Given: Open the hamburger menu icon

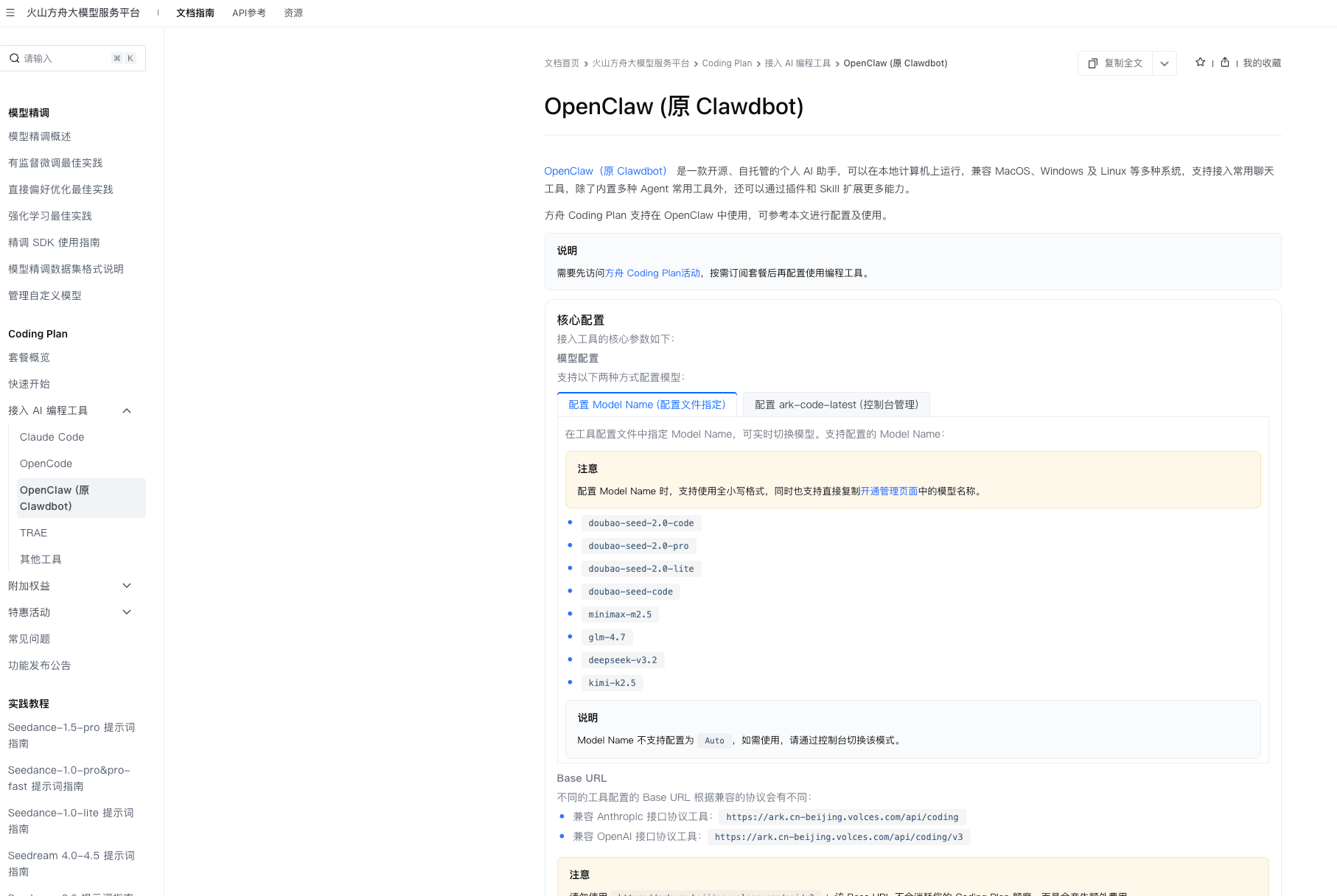Looking at the screenshot, I should pos(10,13).
